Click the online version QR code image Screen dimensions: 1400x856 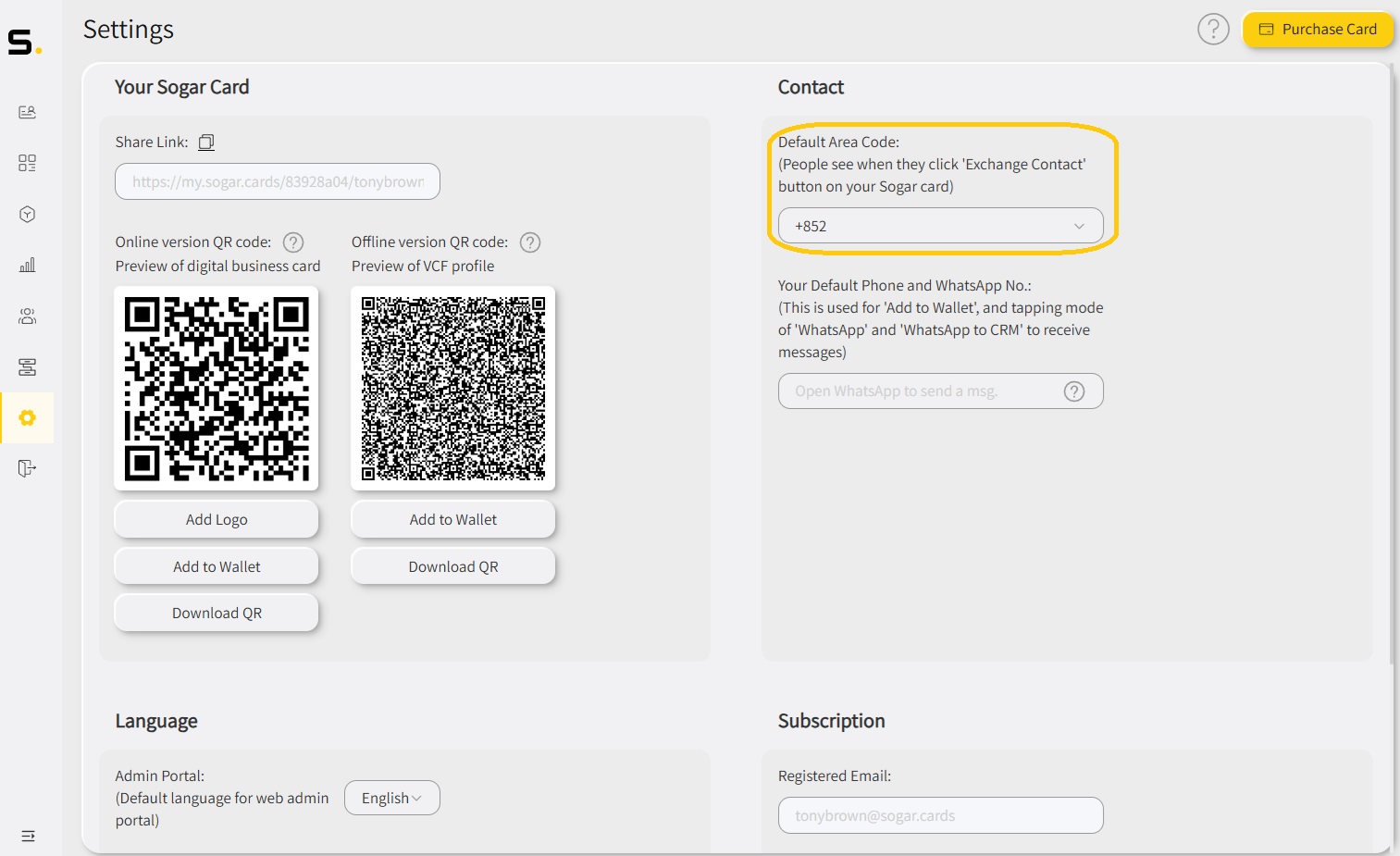coord(217,389)
